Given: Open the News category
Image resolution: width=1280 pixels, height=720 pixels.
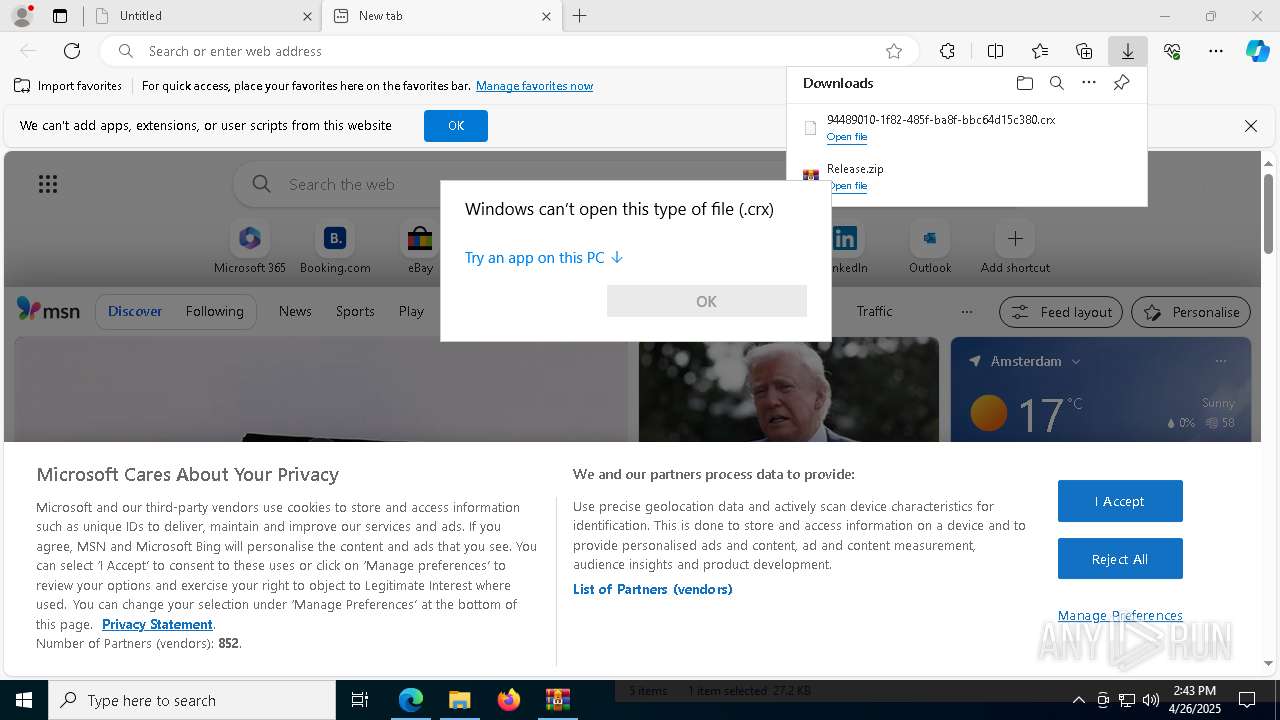Looking at the screenshot, I should 295,311.
